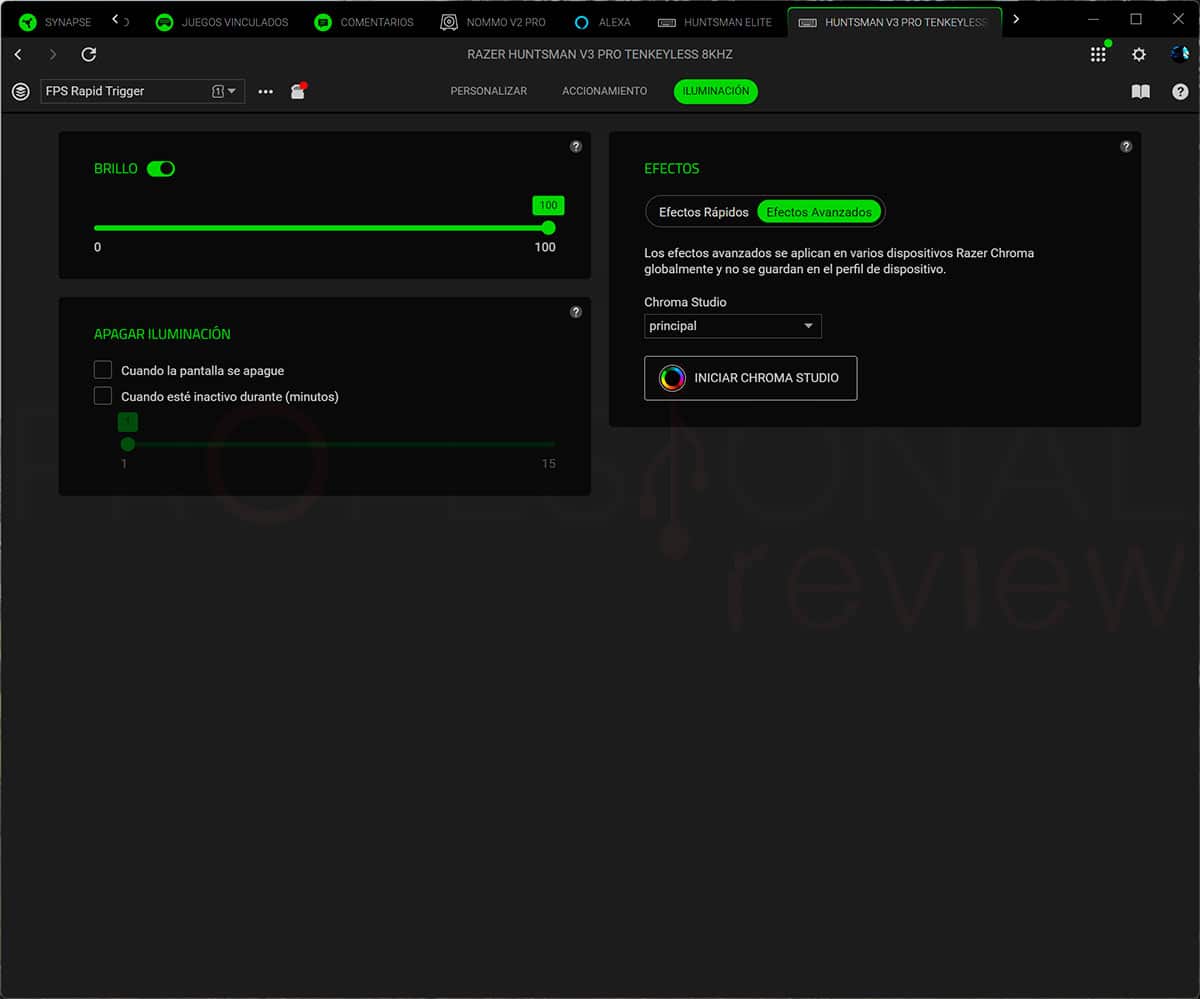This screenshot has width=1200, height=999.
Task: Select Efectos Rápidos
Action: tap(704, 212)
